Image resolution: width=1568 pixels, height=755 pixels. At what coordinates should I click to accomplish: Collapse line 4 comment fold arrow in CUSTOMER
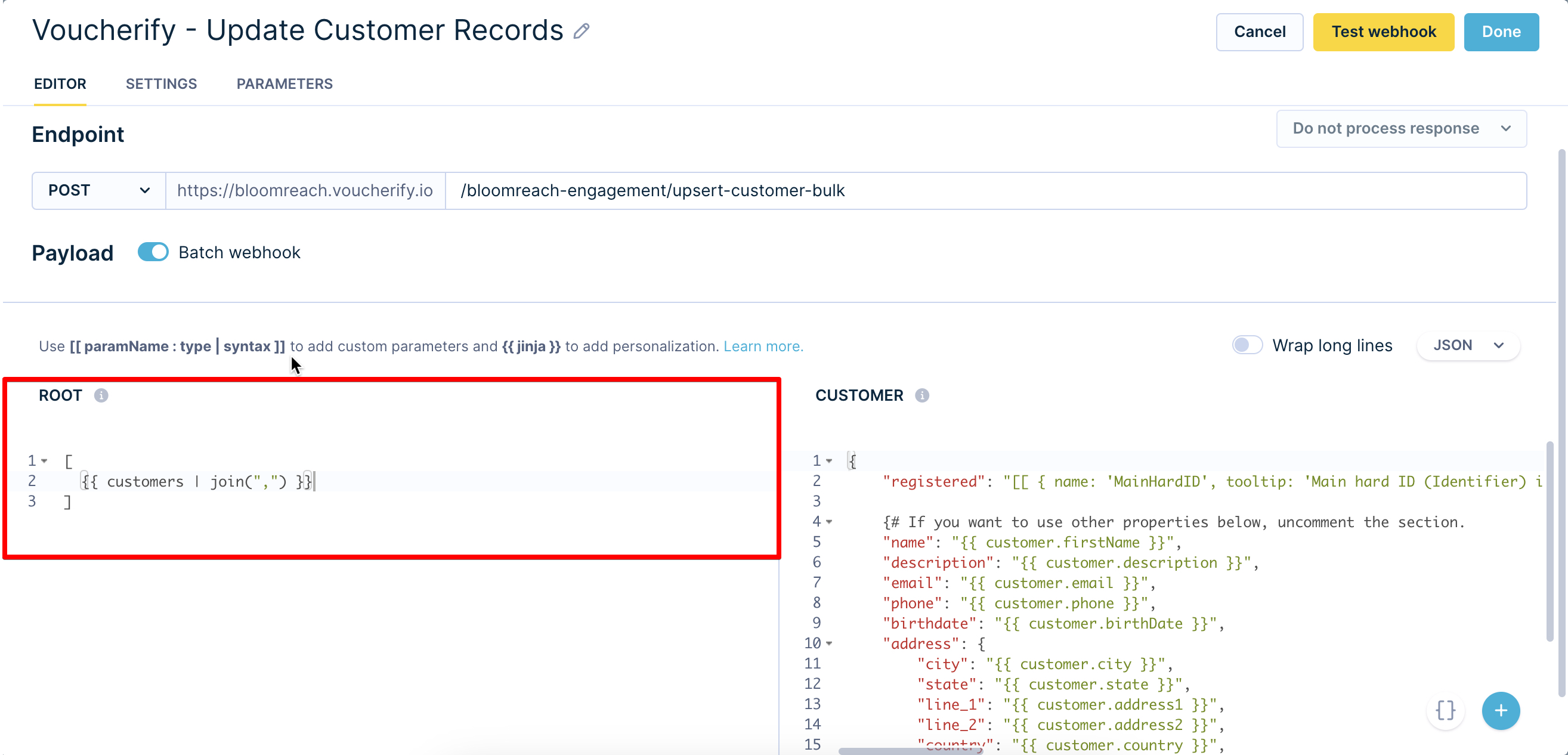click(829, 522)
